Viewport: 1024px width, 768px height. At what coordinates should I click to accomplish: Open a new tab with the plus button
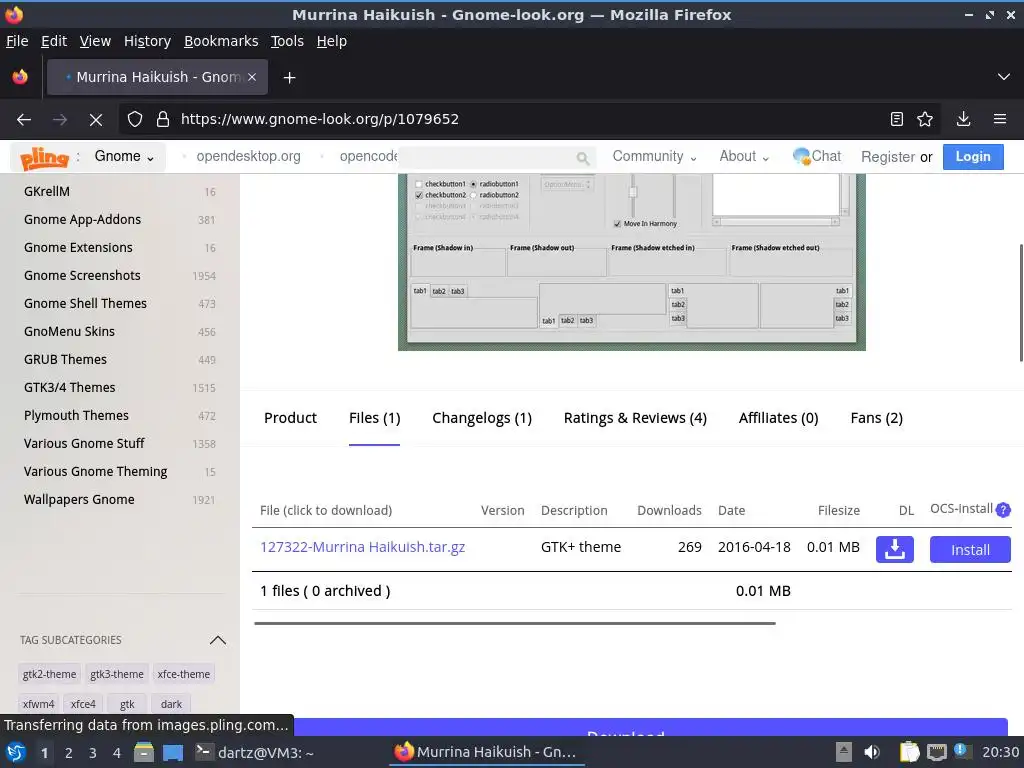(x=289, y=78)
